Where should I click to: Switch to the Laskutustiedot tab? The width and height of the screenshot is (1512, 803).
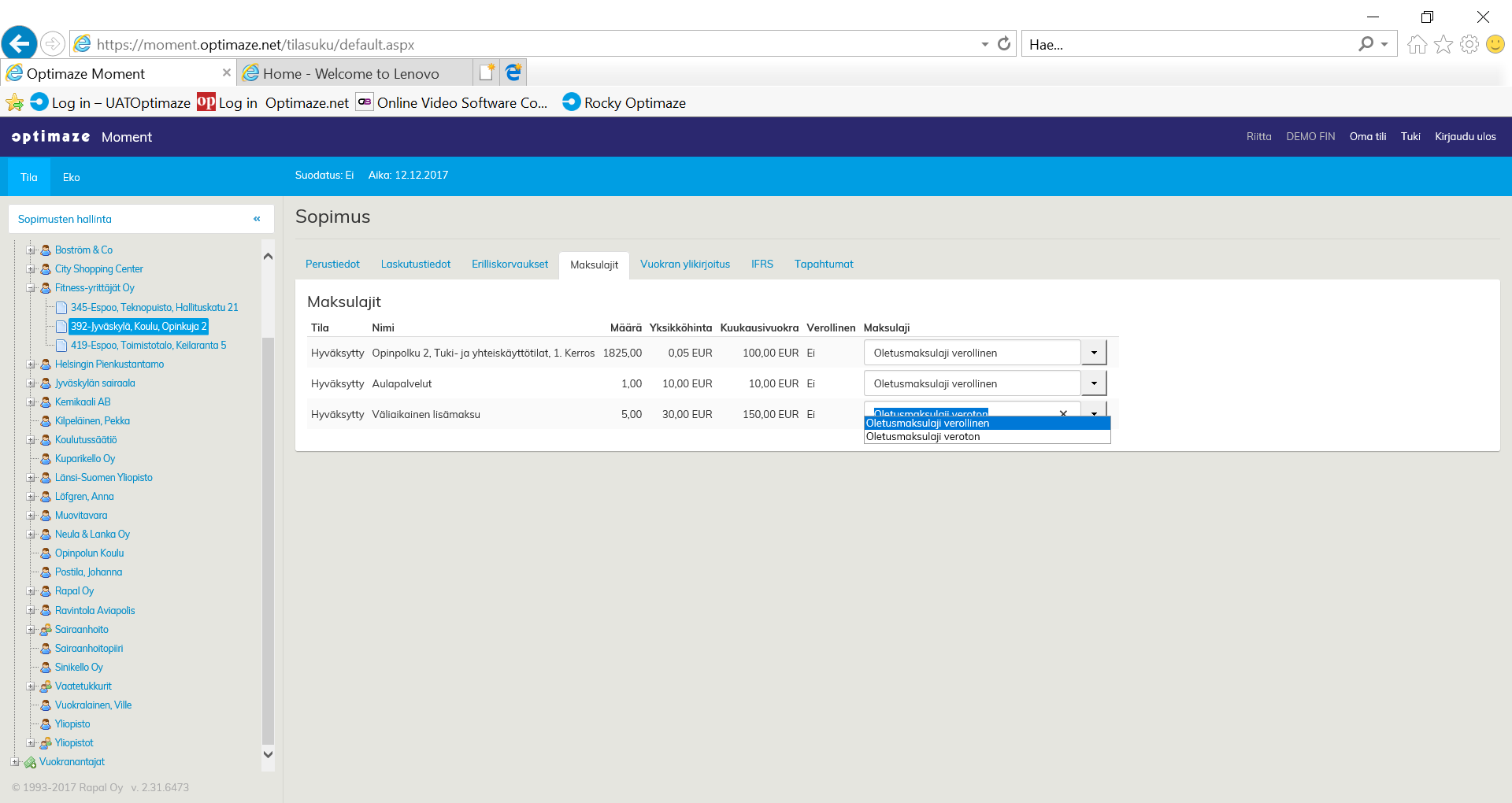point(415,265)
